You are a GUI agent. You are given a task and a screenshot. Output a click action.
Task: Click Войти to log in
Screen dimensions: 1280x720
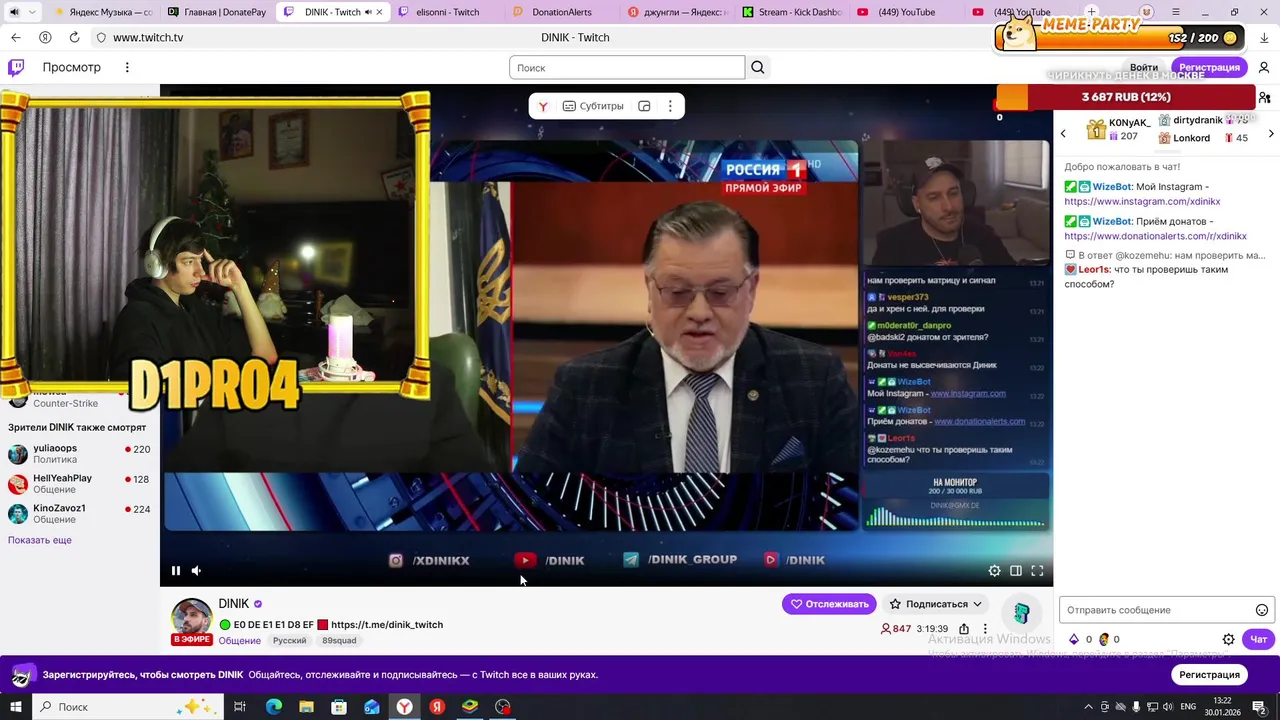pyautogui.click(x=1144, y=67)
